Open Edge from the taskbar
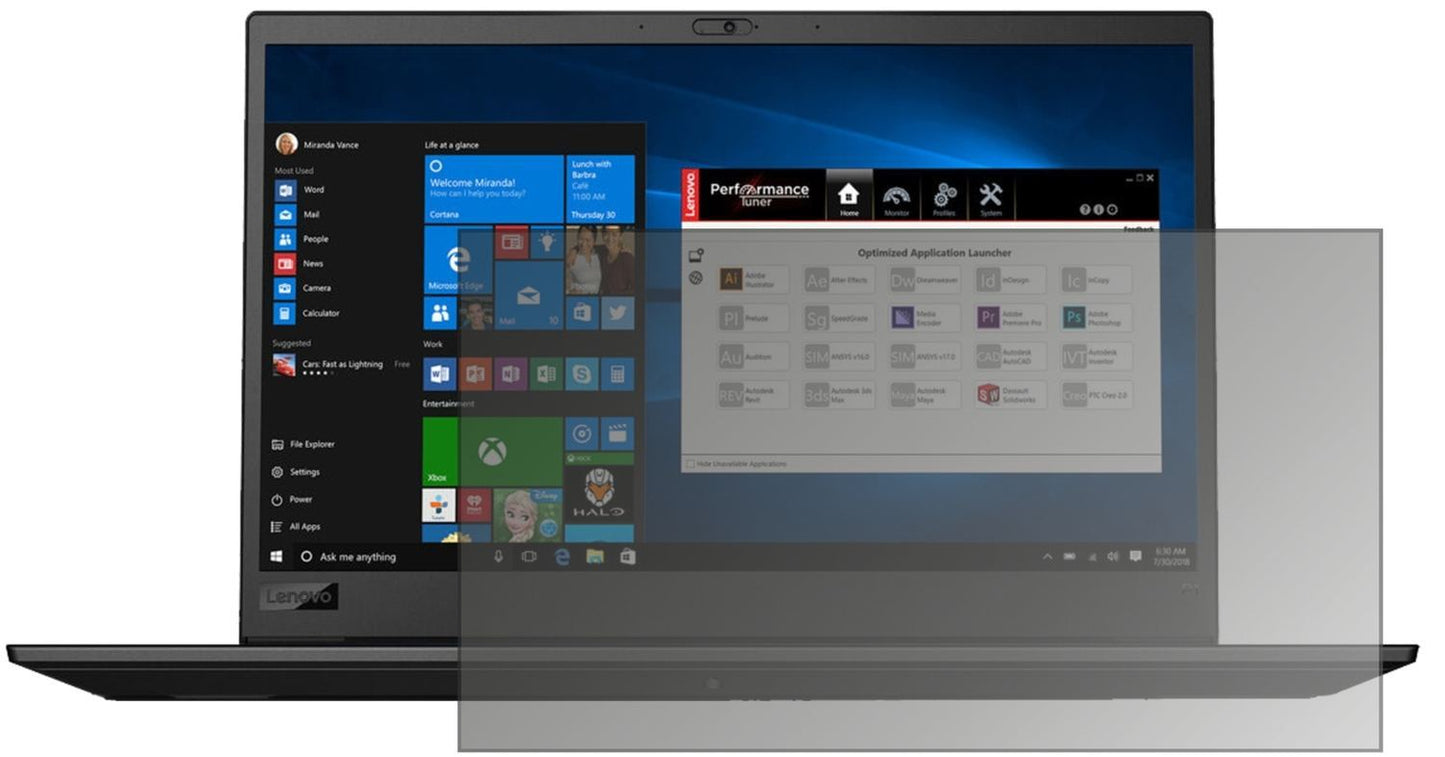Screen dimensions: 1445x757 coord(562,557)
